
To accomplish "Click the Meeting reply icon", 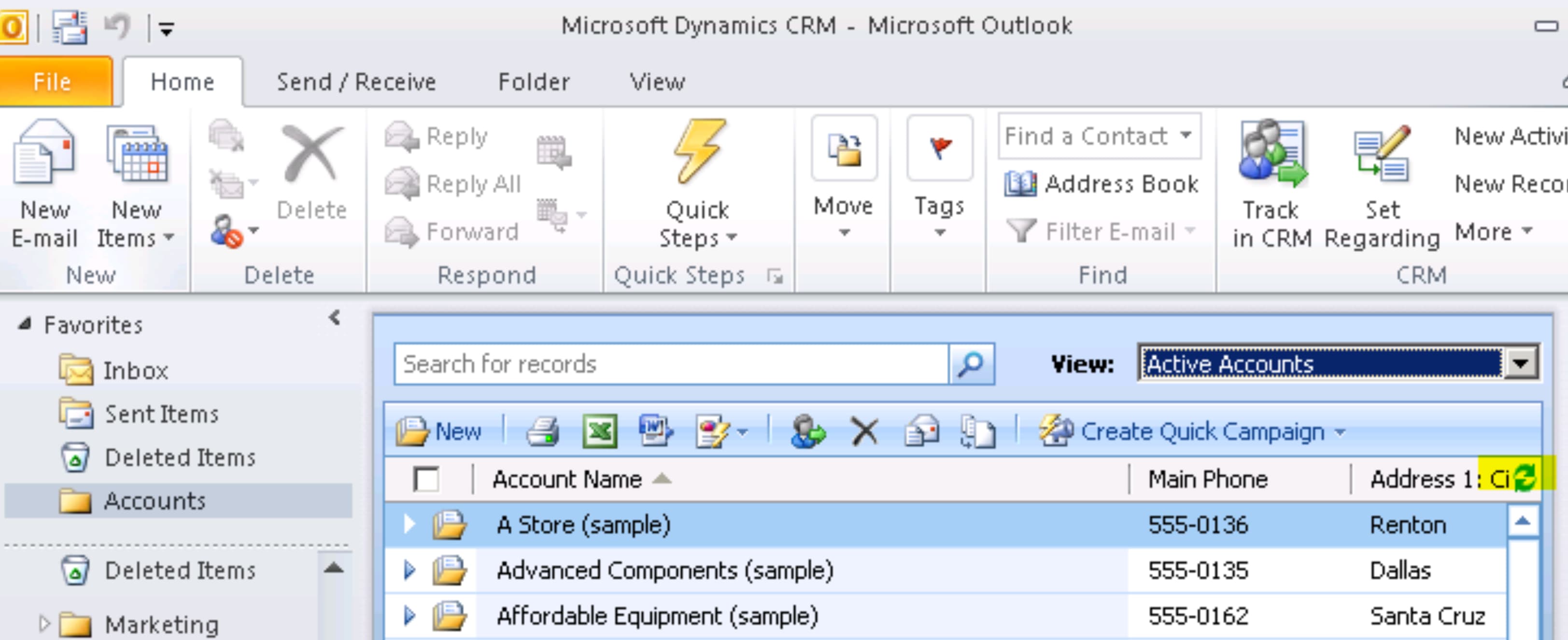I will (553, 151).
